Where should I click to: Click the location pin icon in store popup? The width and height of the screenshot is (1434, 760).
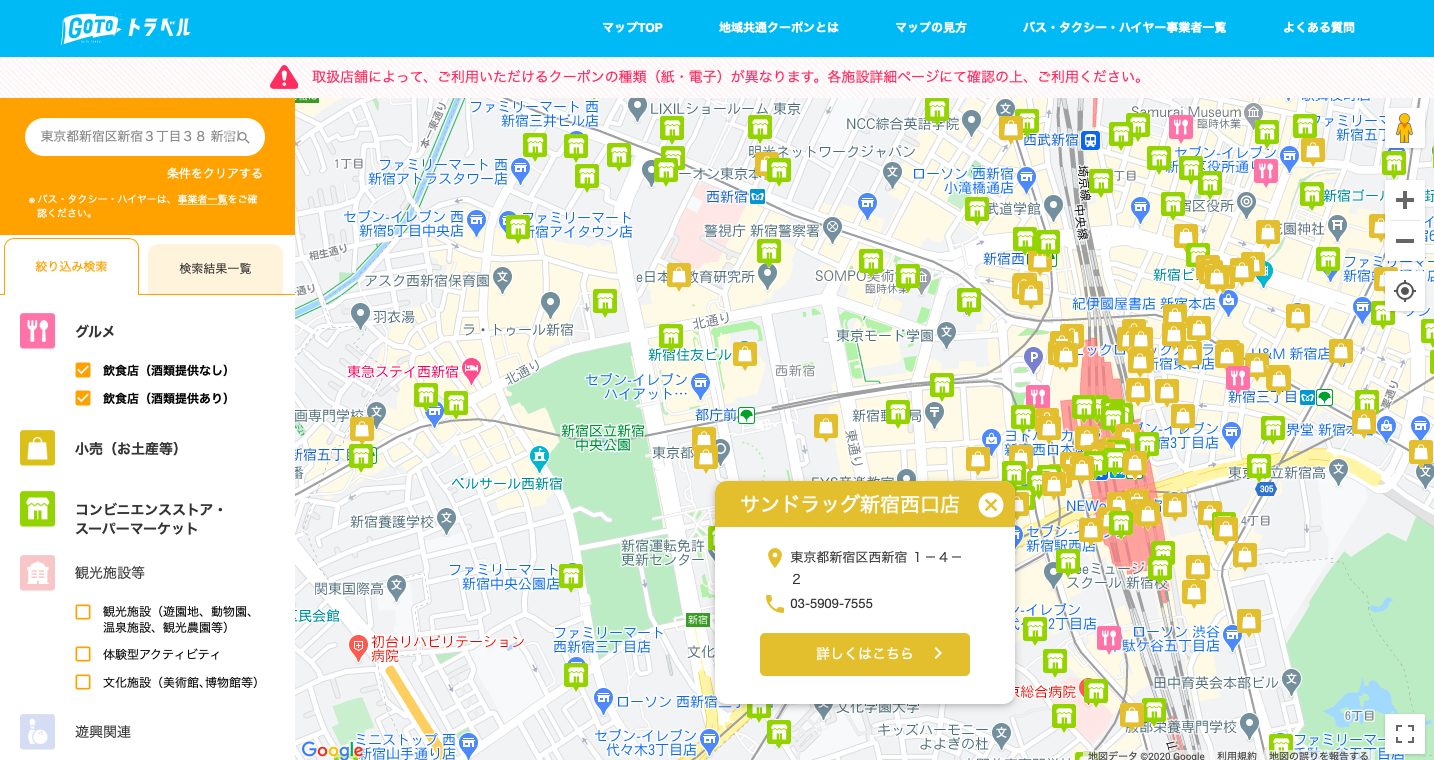point(774,558)
